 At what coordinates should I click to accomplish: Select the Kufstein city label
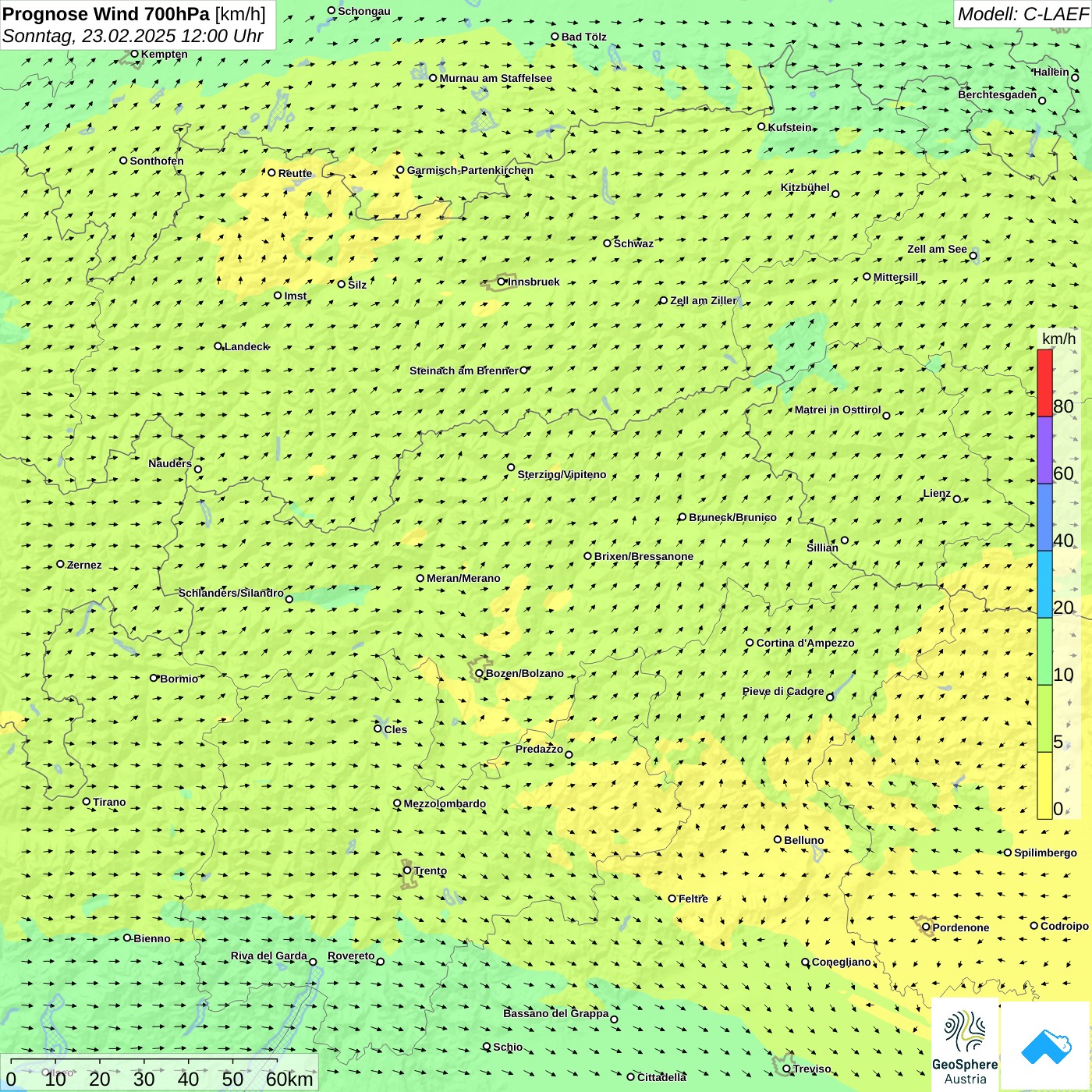pyautogui.click(x=790, y=127)
